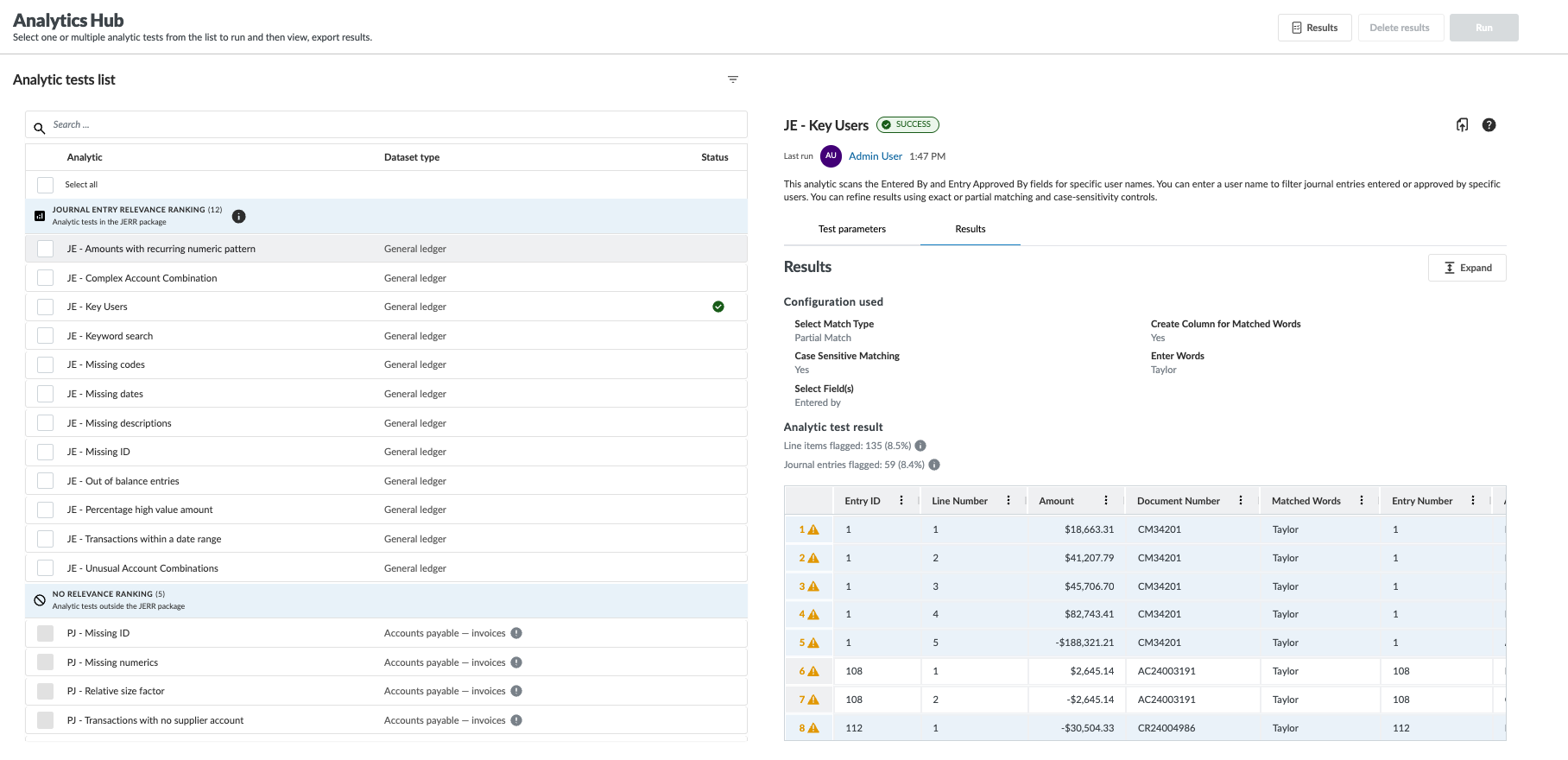1568x760 pixels.
Task: Tick the Select all checkbox
Action: click(46, 185)
